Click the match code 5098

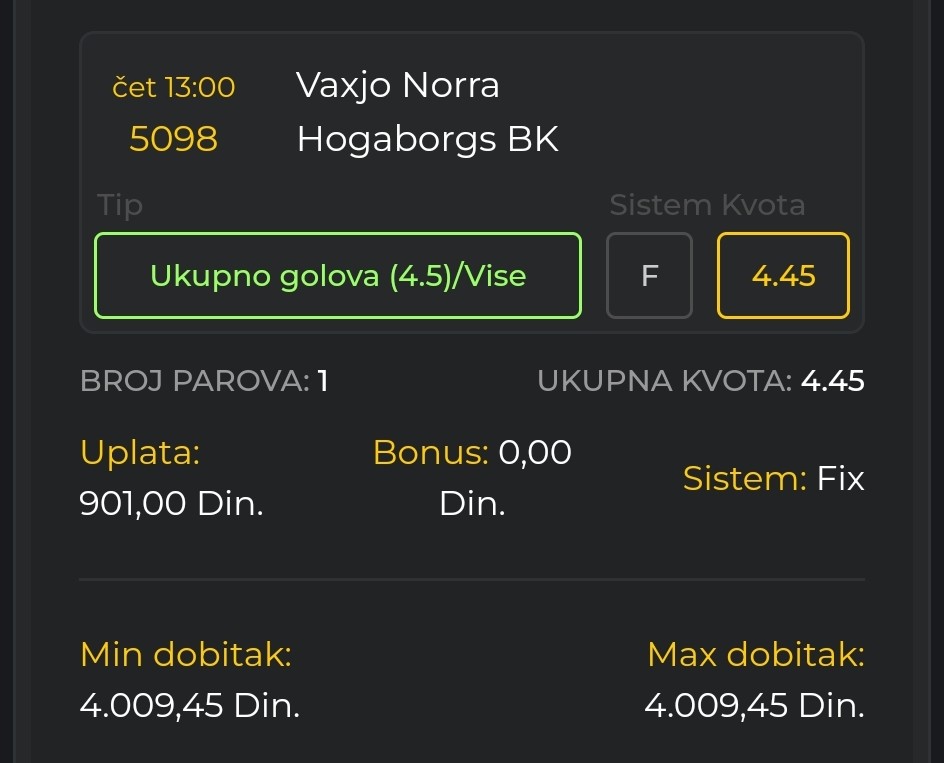[x=173, y=139]
